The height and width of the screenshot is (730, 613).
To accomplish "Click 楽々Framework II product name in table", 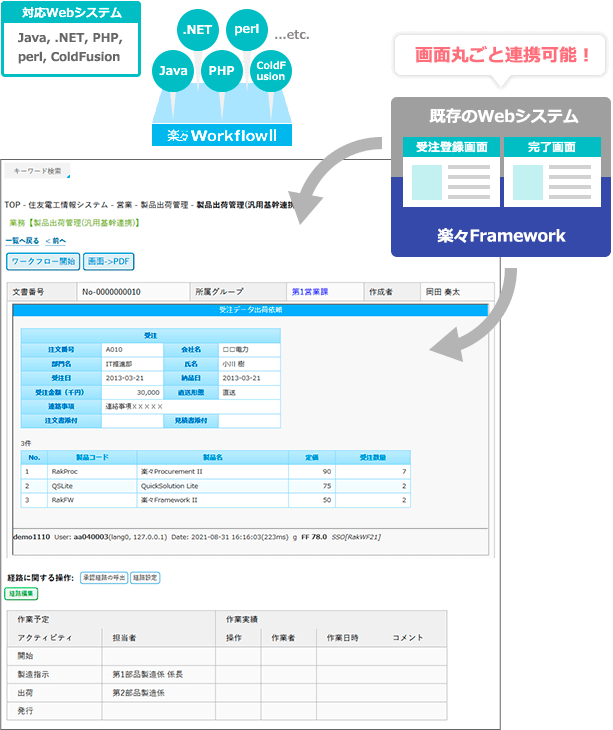I will coord(169,500).
